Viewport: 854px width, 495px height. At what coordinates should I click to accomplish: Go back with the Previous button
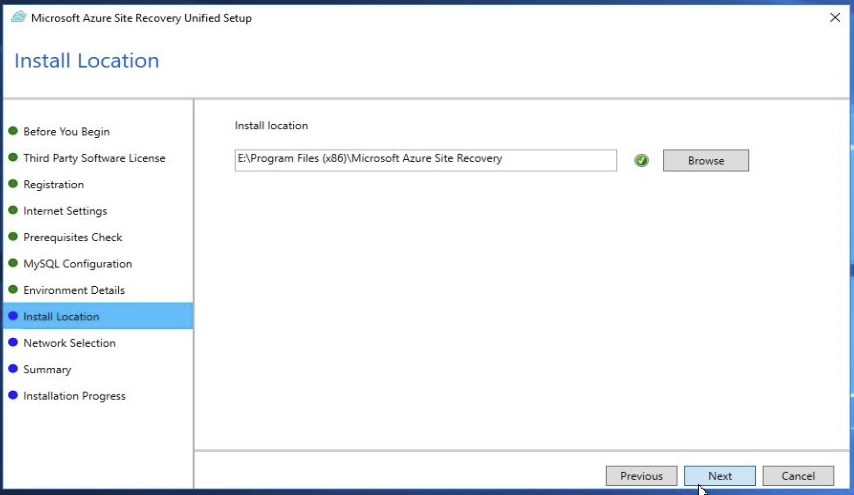[x=641, y=475]
